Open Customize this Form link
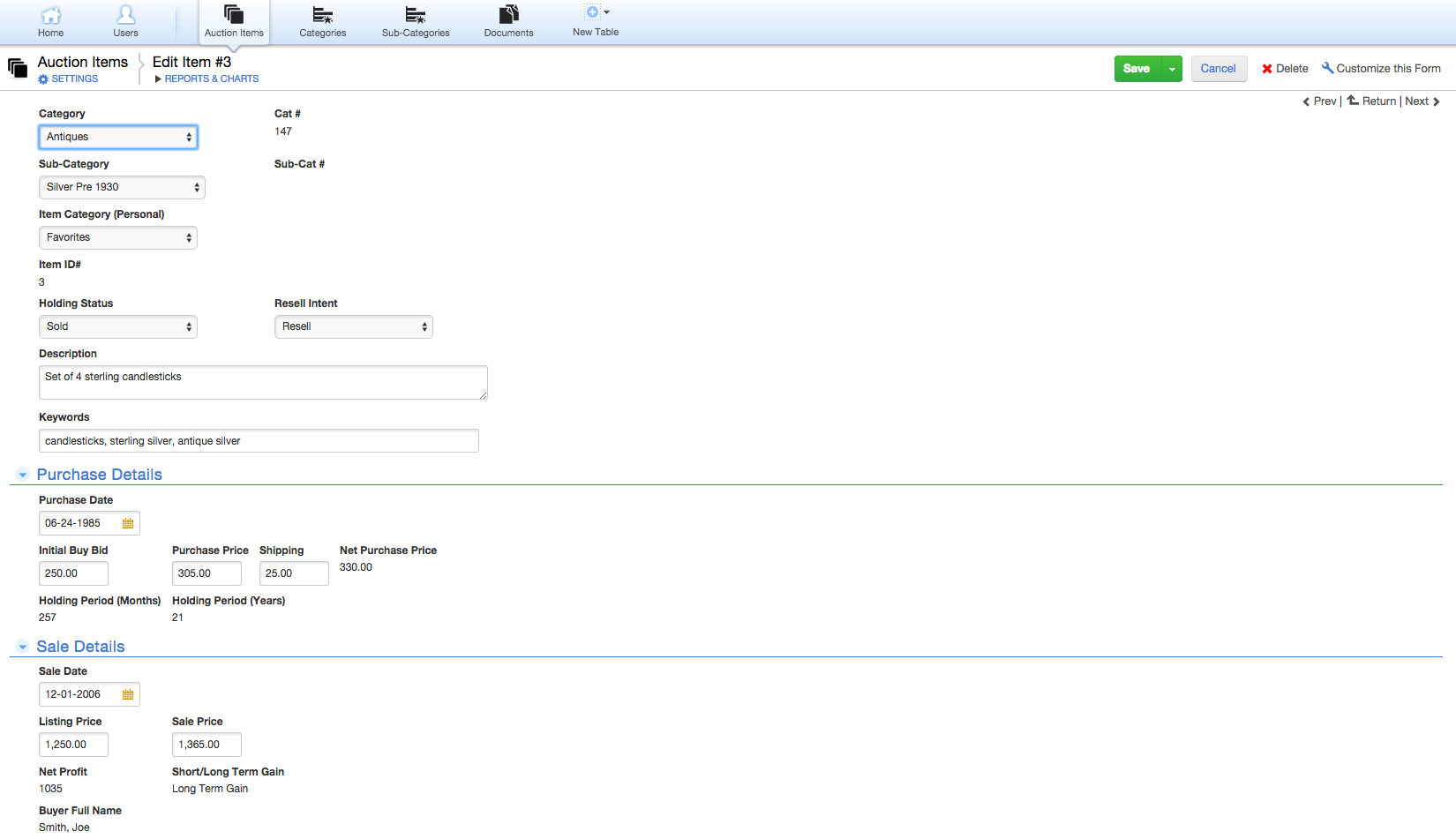1456x839 pixels. 1388,69
